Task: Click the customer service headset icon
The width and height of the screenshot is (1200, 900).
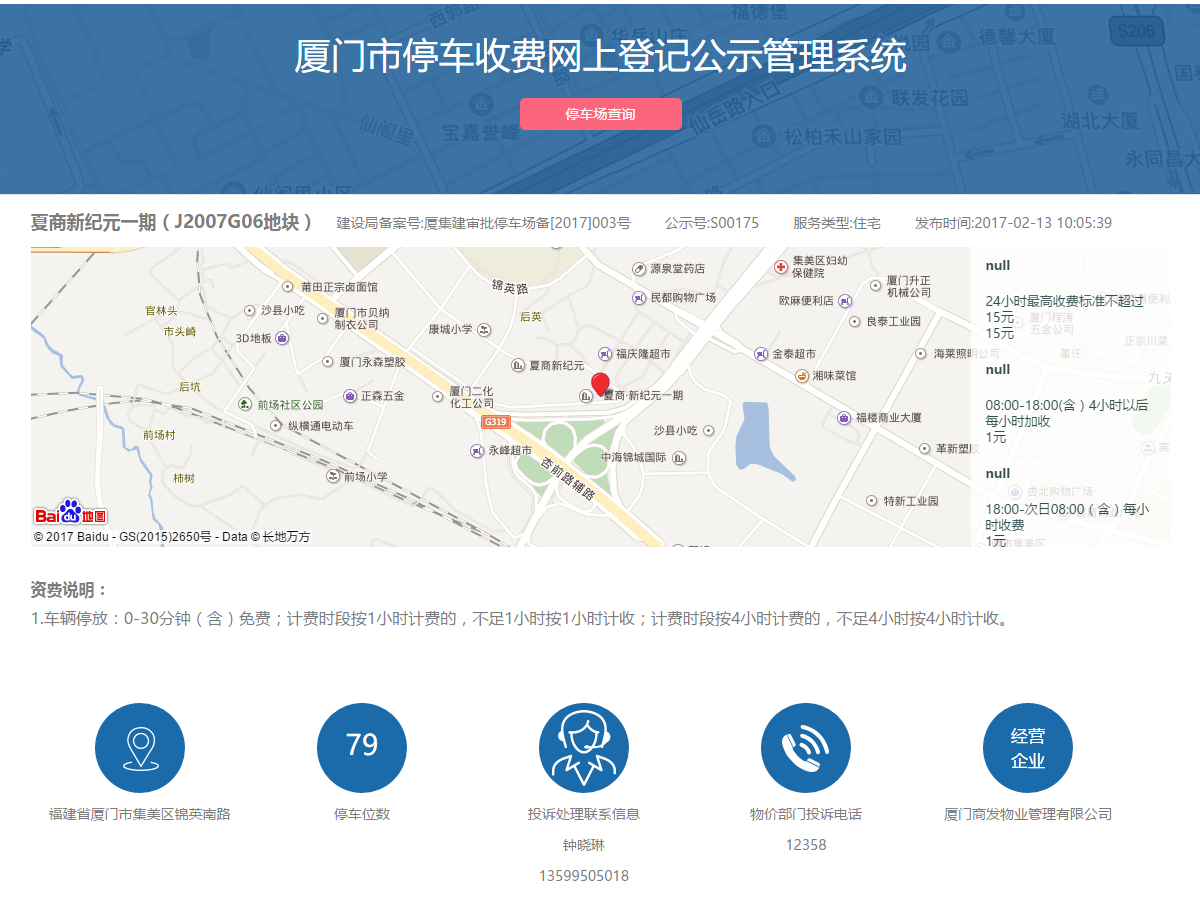Action: coord(584,748)
